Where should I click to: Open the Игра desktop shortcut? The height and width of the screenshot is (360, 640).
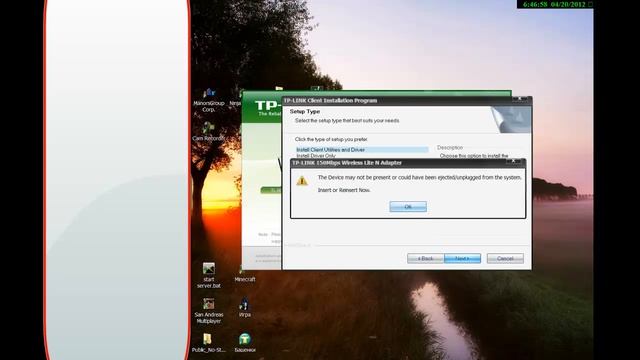coord(244,308)
